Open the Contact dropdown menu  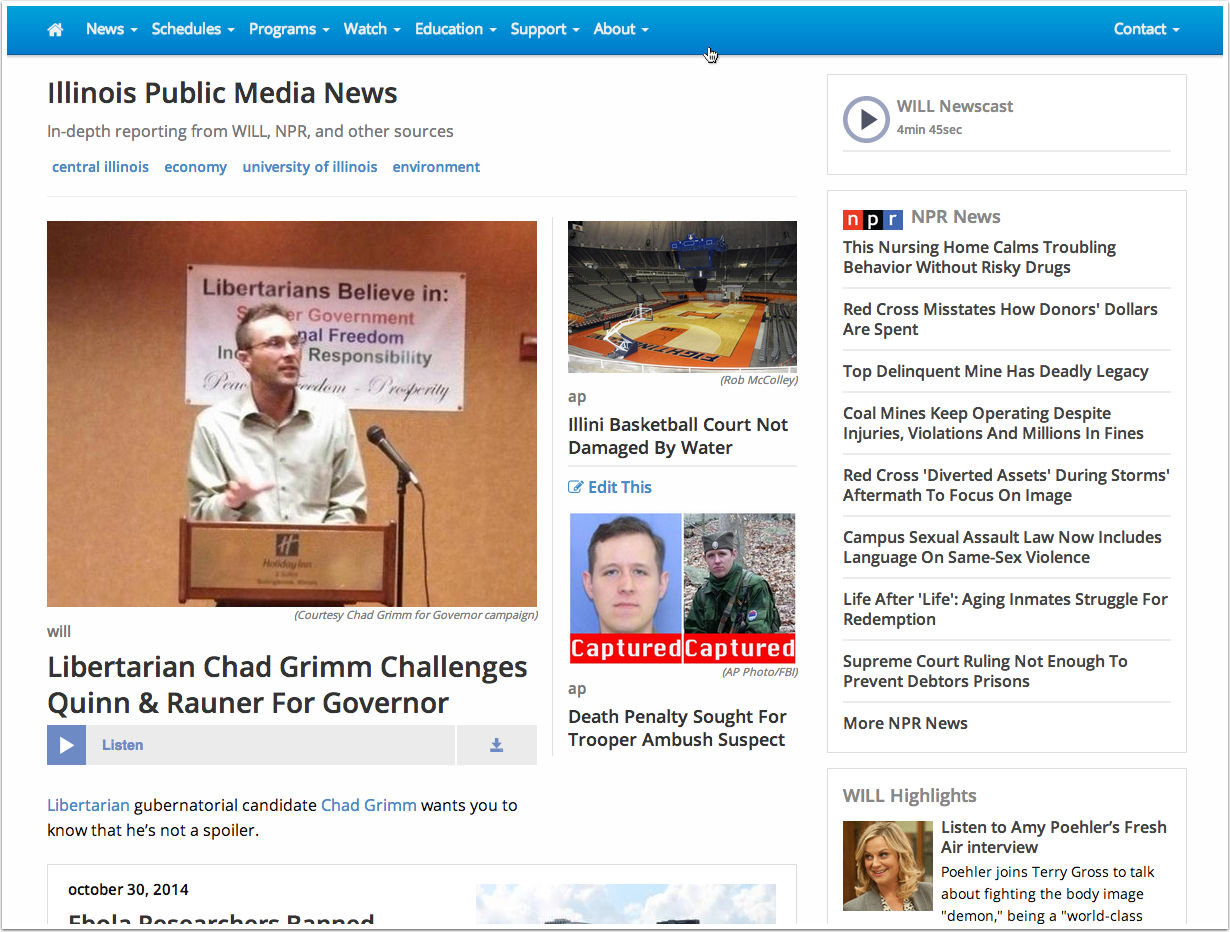pos(1147,29)
